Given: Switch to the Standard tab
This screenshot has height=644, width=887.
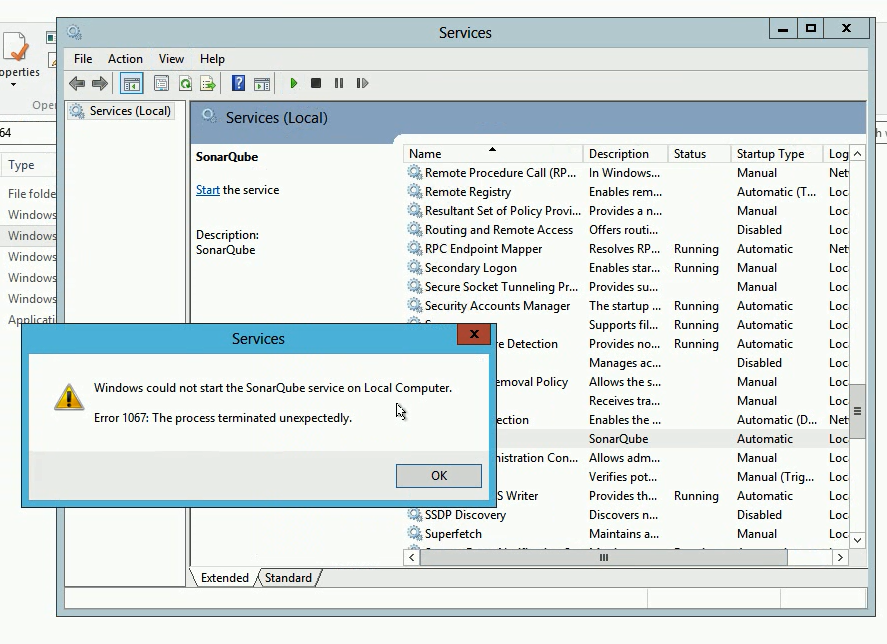Looking at the screenshot, I should [x=288, y=578].
